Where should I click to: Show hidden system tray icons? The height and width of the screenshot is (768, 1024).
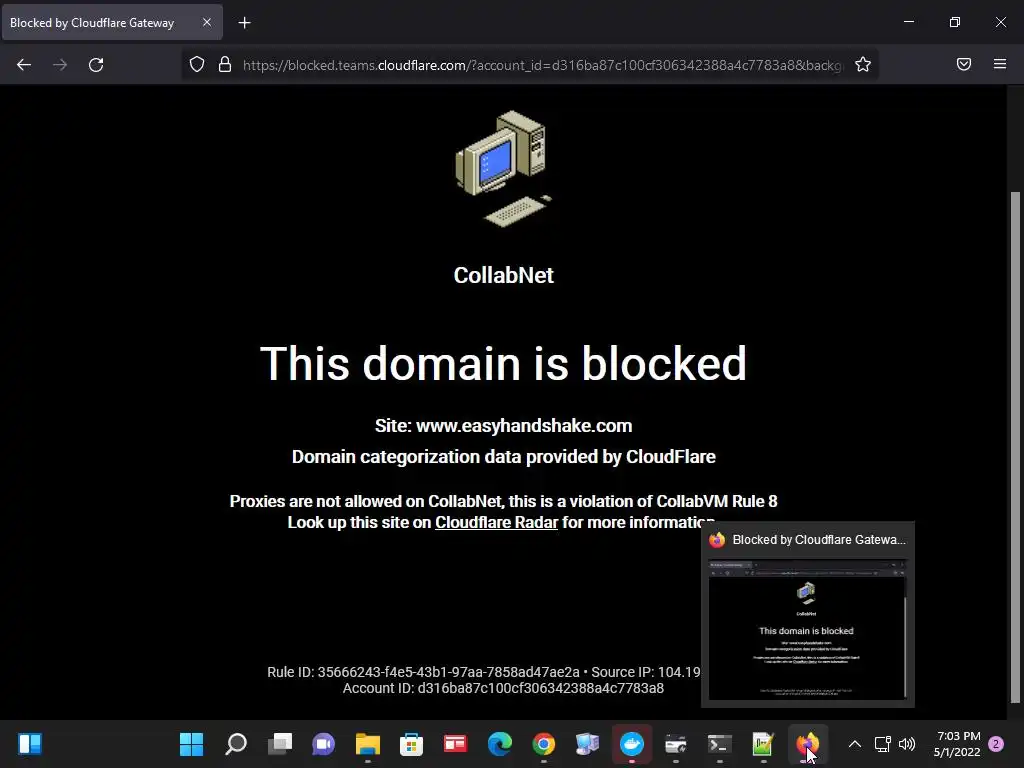(854, 744)
